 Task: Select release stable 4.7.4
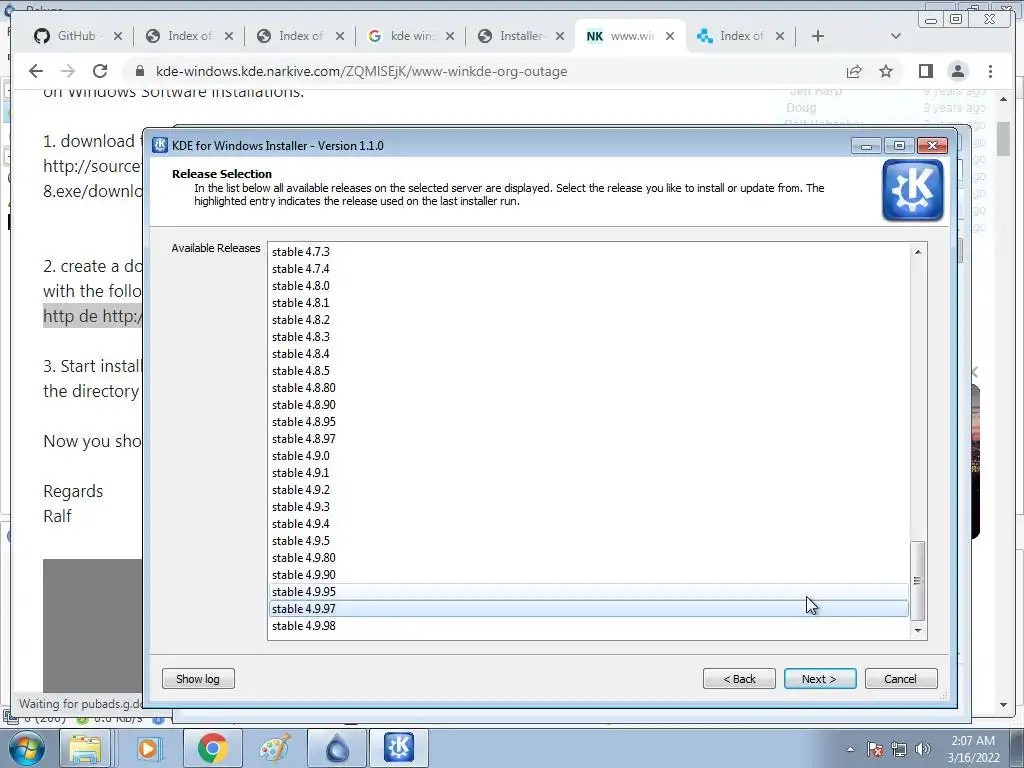pos(588,269)
